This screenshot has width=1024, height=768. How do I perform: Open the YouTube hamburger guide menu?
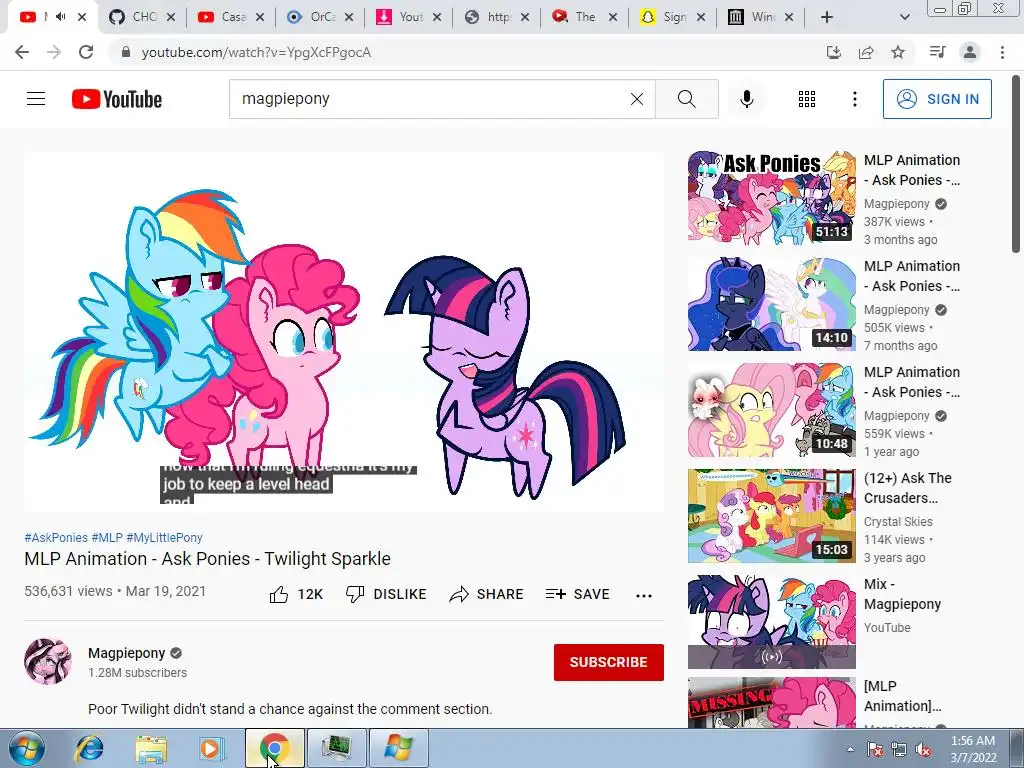point(36,99)
